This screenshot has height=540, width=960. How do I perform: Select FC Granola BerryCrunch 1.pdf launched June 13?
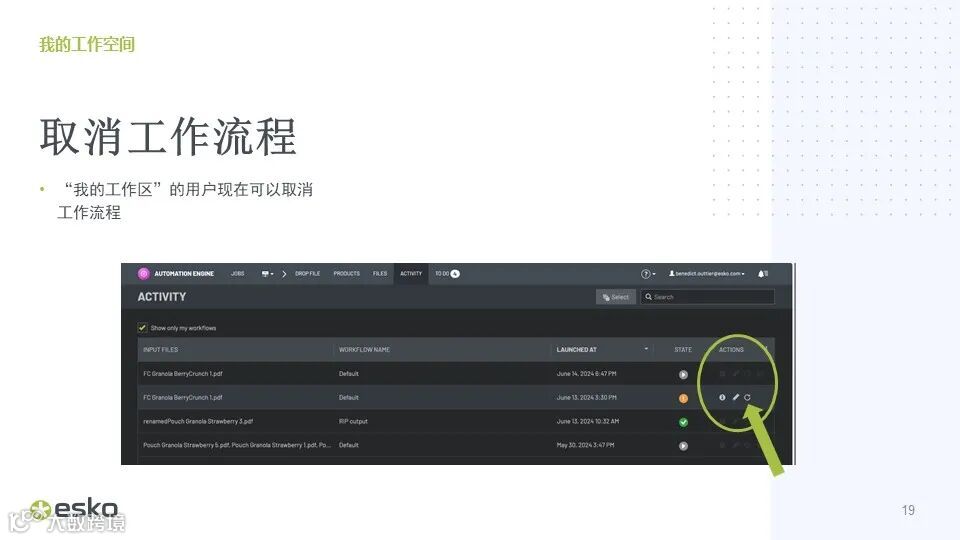coord(182,397)
